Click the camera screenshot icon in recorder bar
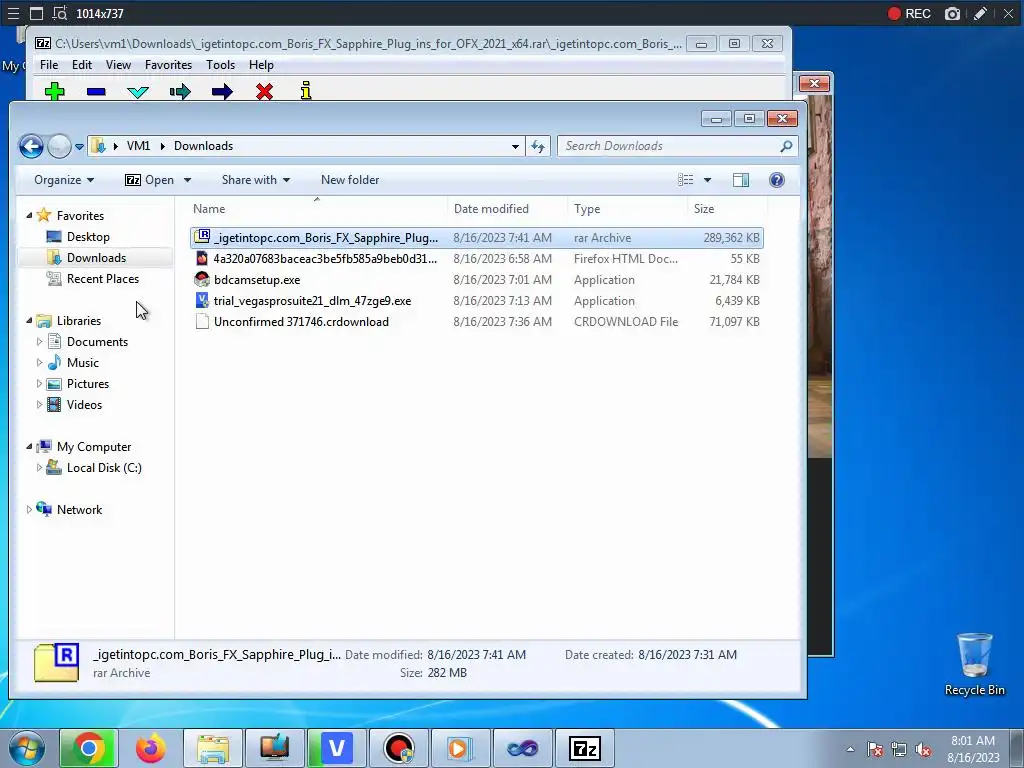Screen dimensions: 1024x768 (x=952, y=14)
